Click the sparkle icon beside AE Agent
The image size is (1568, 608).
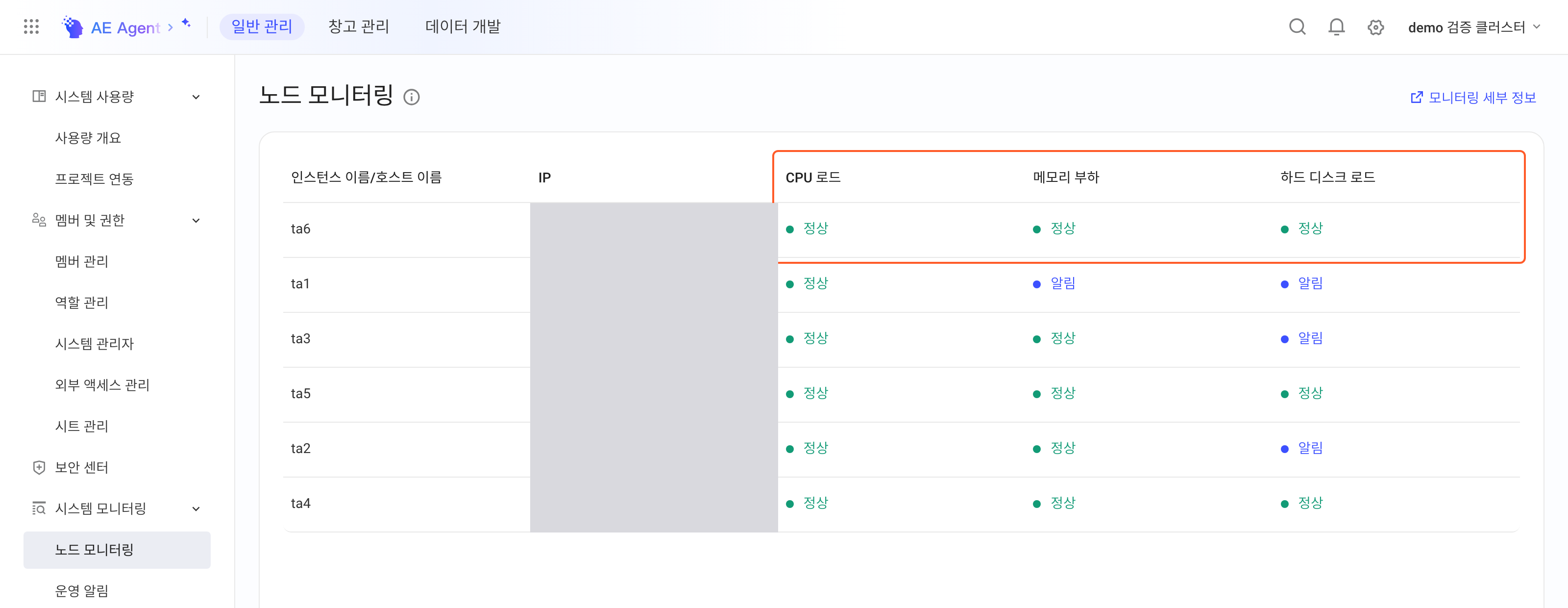(x=186, y=23)
